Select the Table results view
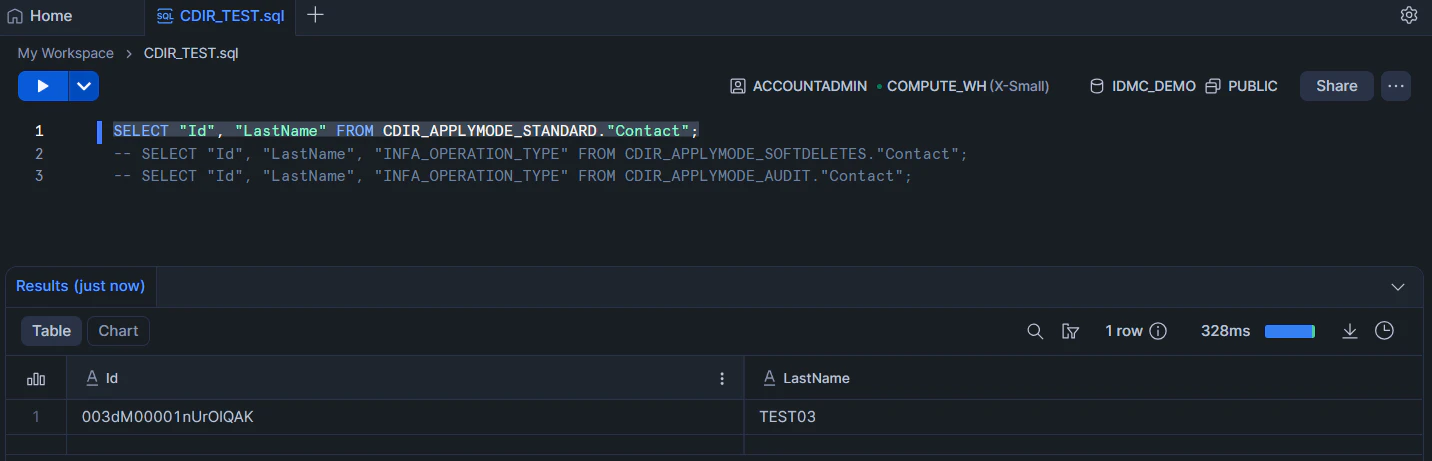 click(x=51, y=331)
